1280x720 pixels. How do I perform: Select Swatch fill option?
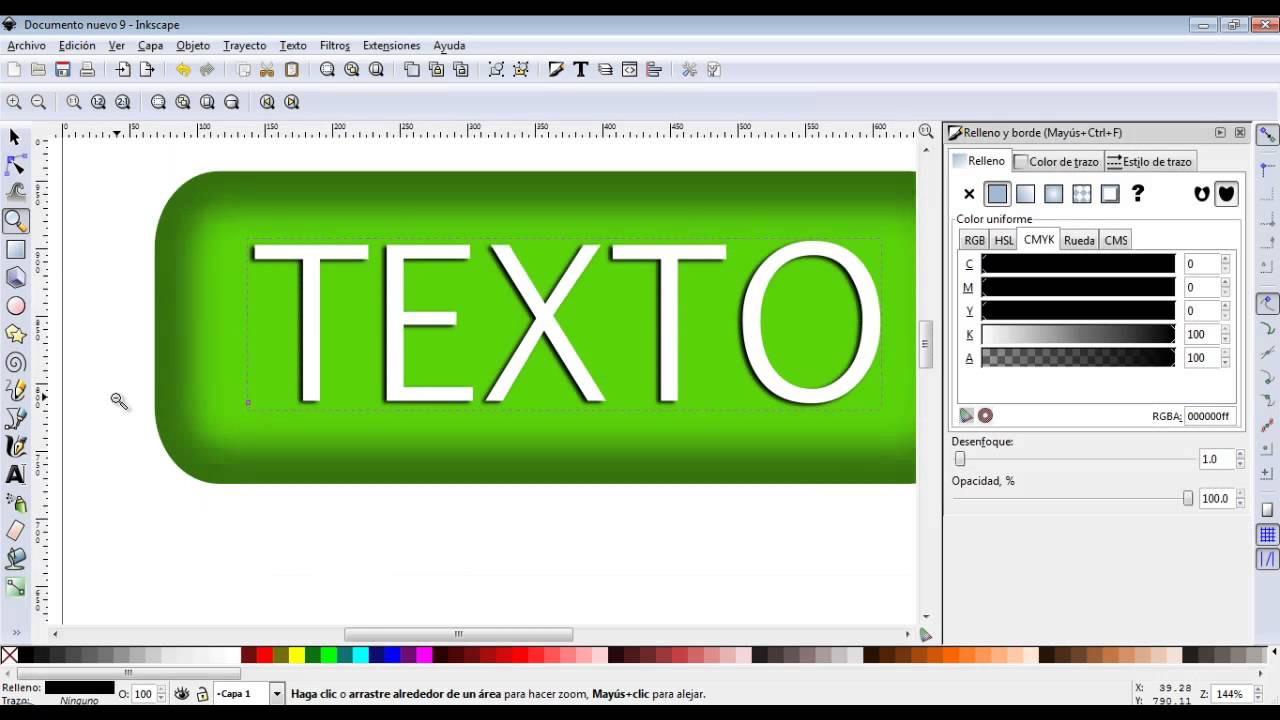1109,194
